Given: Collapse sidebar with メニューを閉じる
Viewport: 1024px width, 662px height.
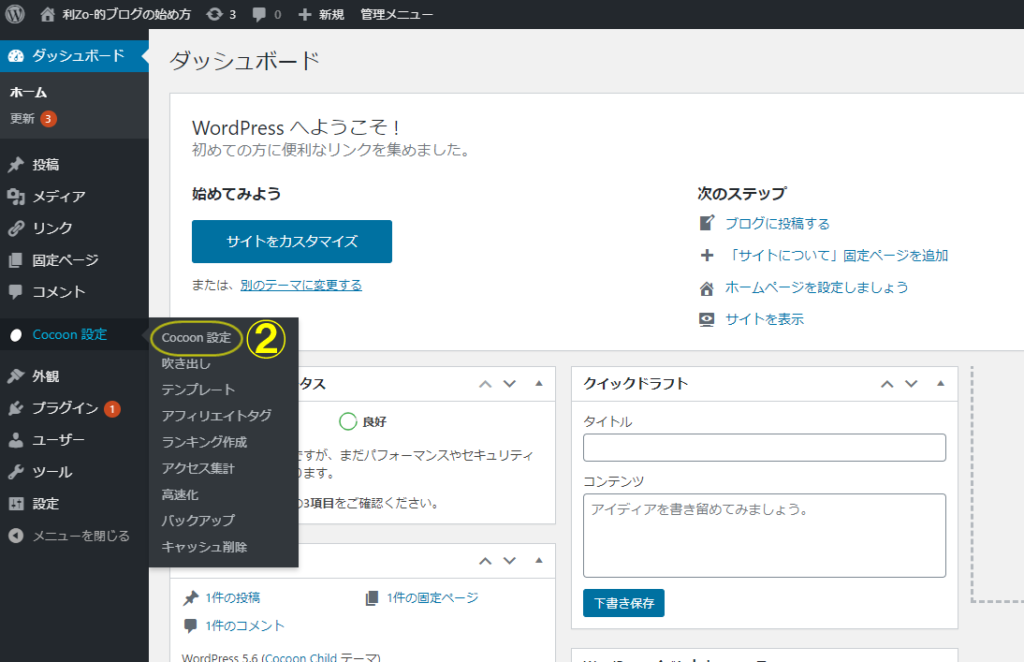Looking at the screenshot, I should (x=80, y=536).
